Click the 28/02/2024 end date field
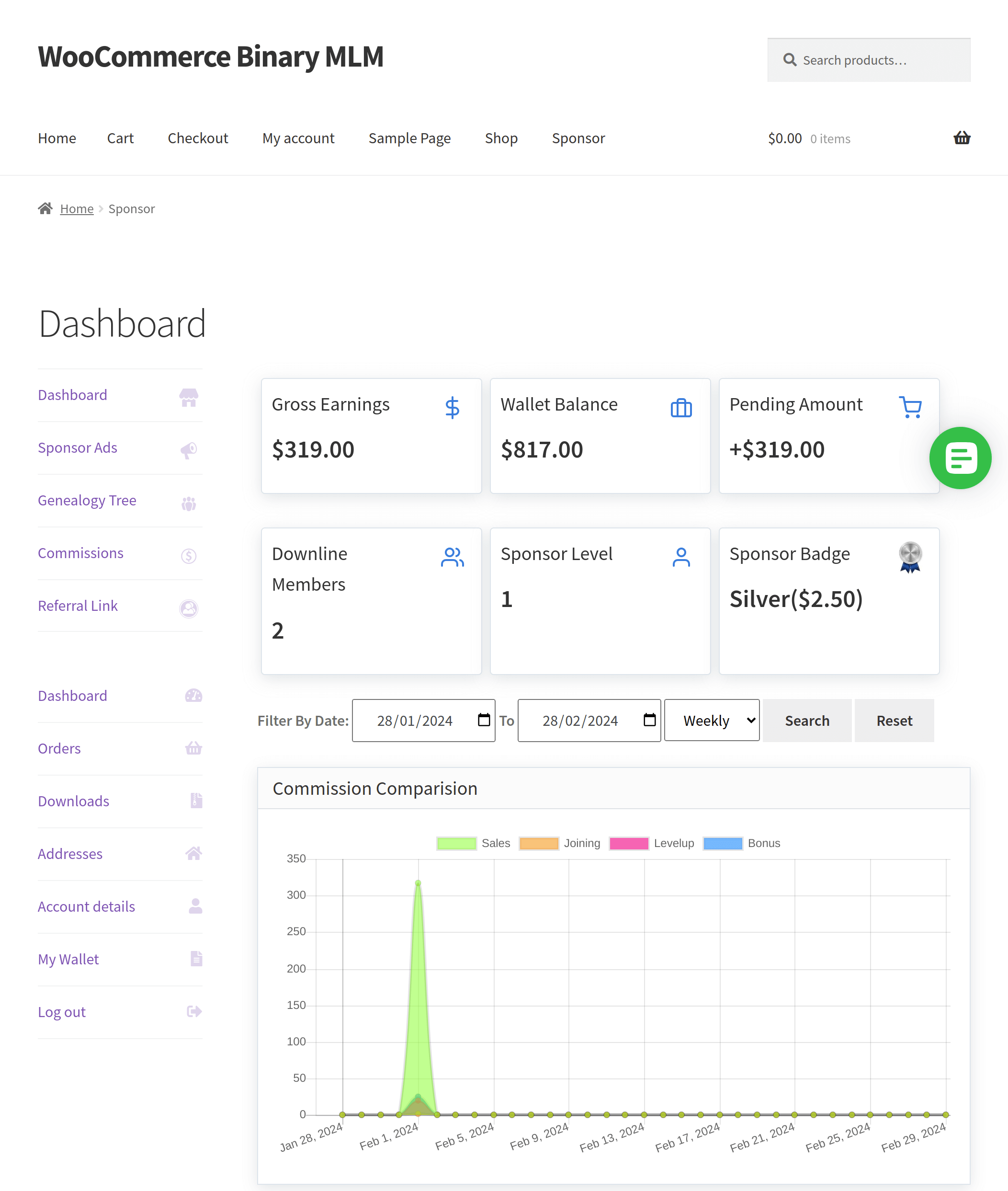Screen dimensions: 1008x1191 [589, 721]
